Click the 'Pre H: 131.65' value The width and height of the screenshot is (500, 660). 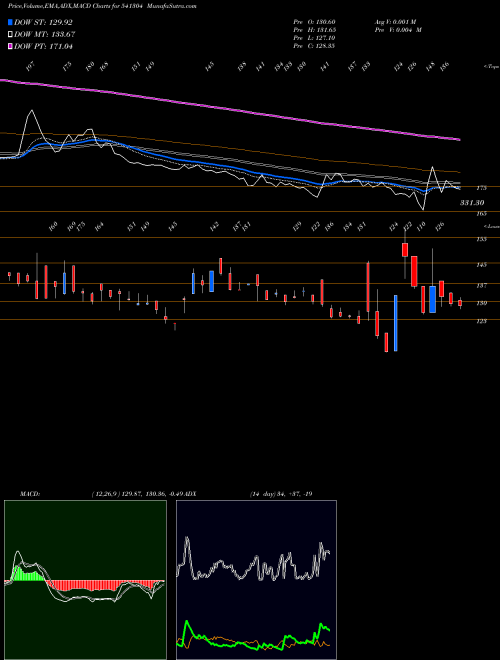tap(314, 30)
